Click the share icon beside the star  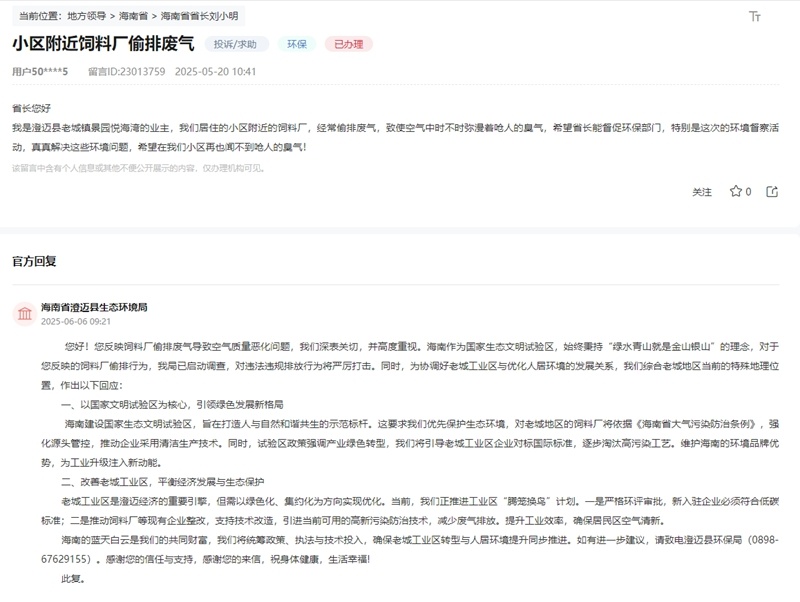(772, 191)
